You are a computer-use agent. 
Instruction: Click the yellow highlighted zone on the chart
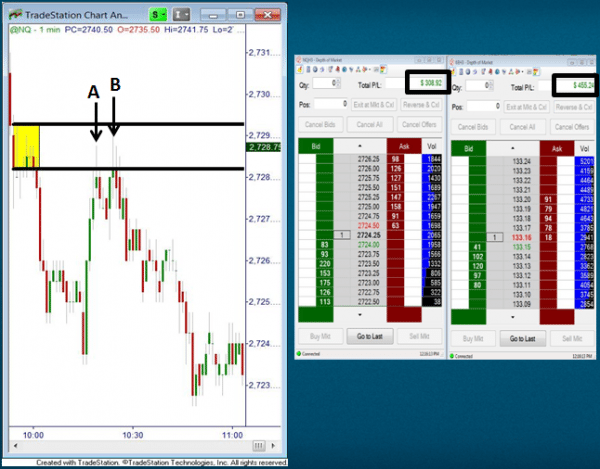tap(25, 146)
